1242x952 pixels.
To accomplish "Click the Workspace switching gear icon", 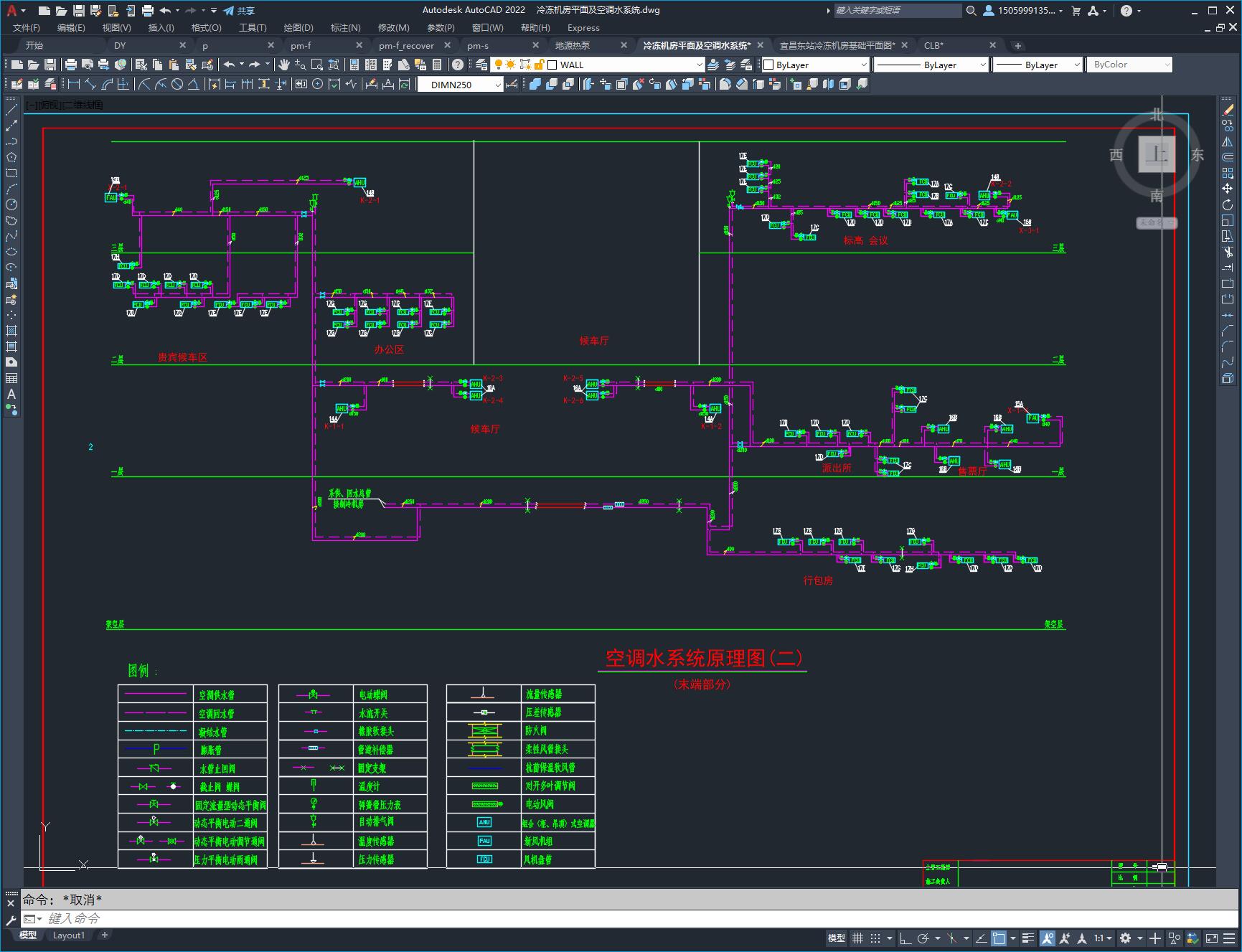I will [1126, 938].
